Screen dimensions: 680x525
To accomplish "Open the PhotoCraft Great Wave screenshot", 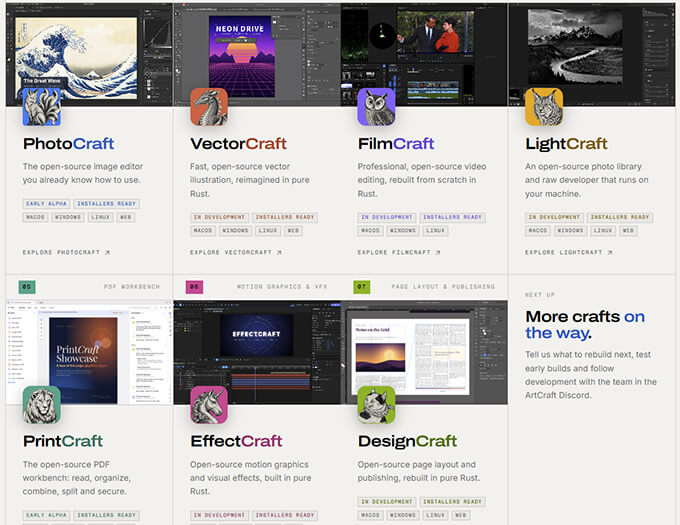I will [89, 55].
